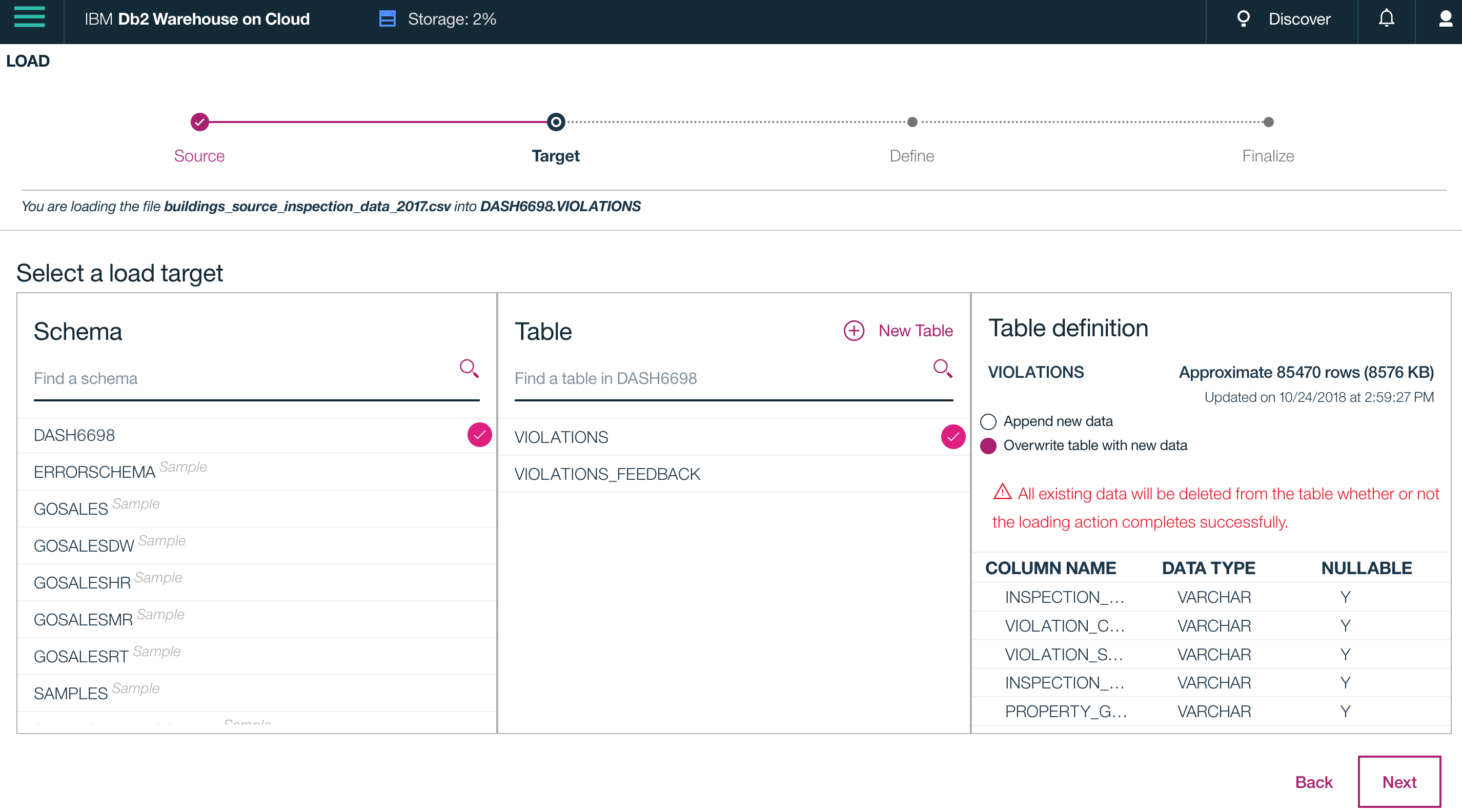This screenshot has height=812, width=1462.
Task: Select VIOLATIONS table from list
Action: [x=562, y=437]
